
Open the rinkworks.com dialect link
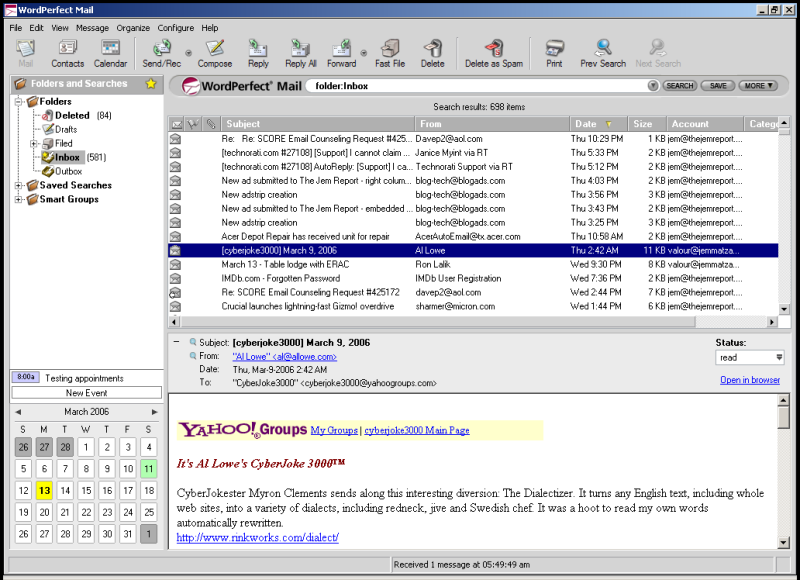(258, 538)
